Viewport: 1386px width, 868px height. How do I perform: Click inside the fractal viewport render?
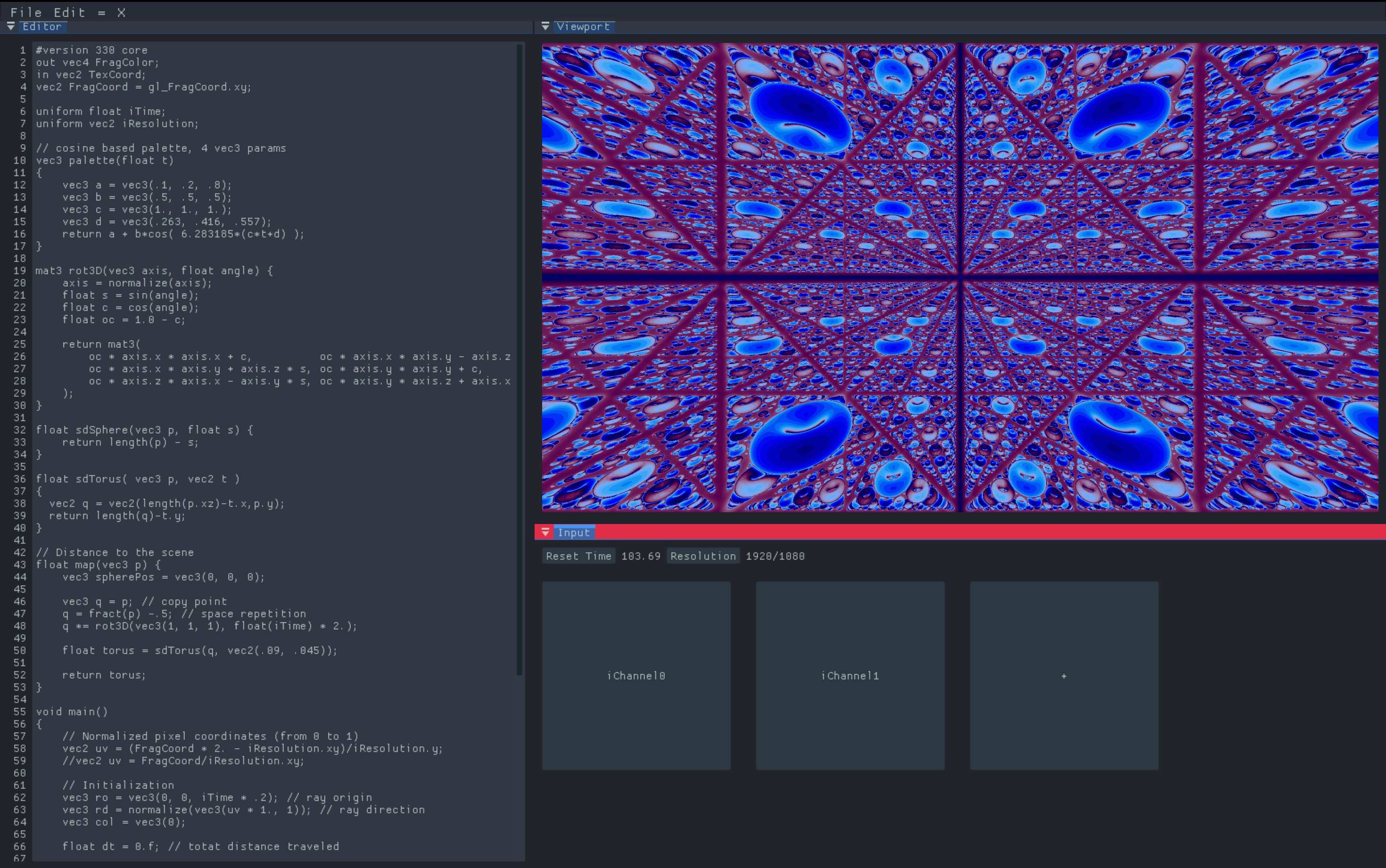tap(959, 276)
